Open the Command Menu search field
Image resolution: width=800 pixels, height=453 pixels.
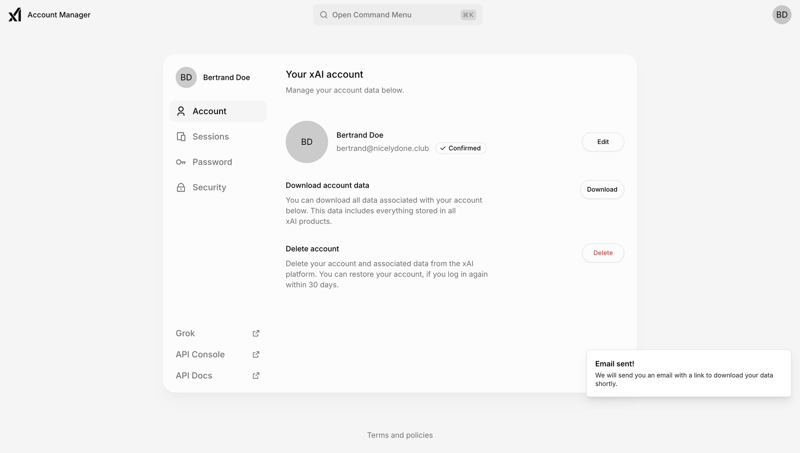click(x=397, y=15)
